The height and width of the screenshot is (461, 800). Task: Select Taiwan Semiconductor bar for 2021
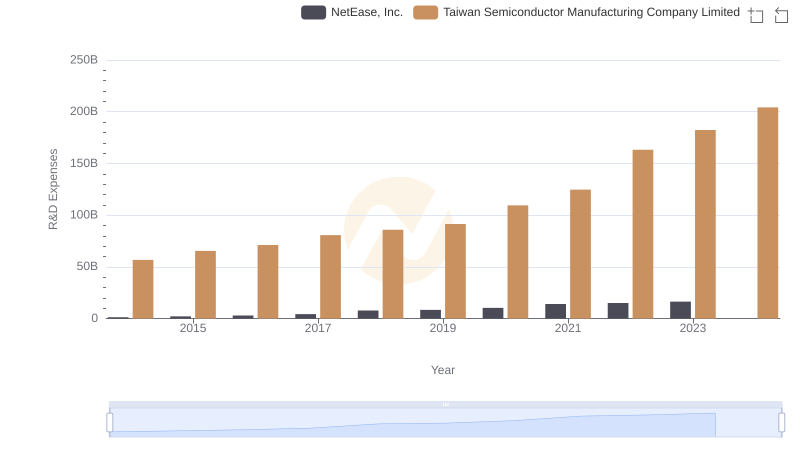580,254
